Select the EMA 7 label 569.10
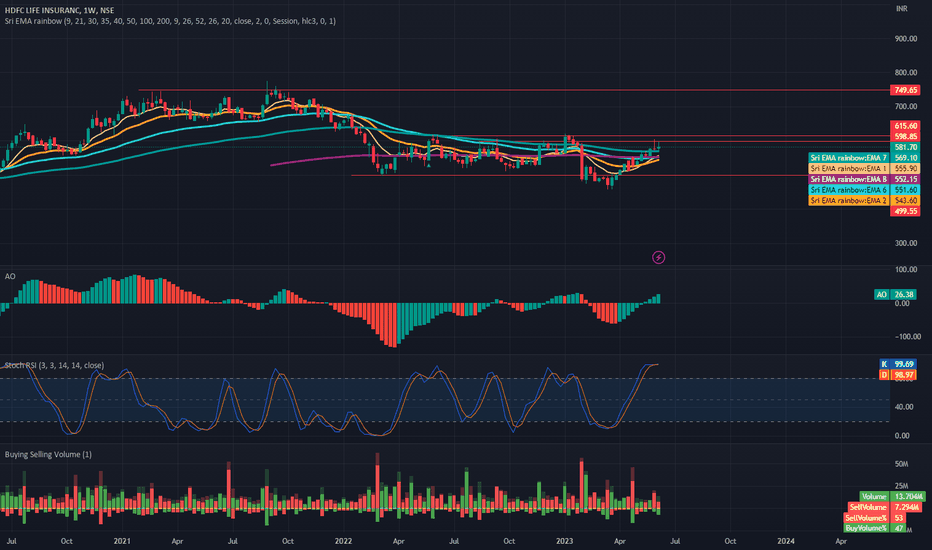Viewport: 932px width, 550px height. pyautogui.click(x=864, y=158)
